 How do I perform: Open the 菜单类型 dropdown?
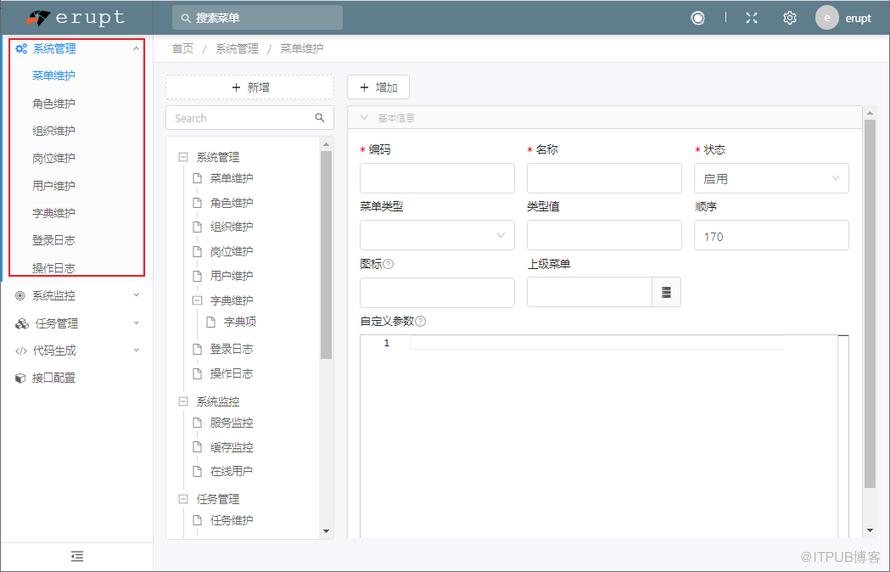pyautogui.click(x=437, y=235)
